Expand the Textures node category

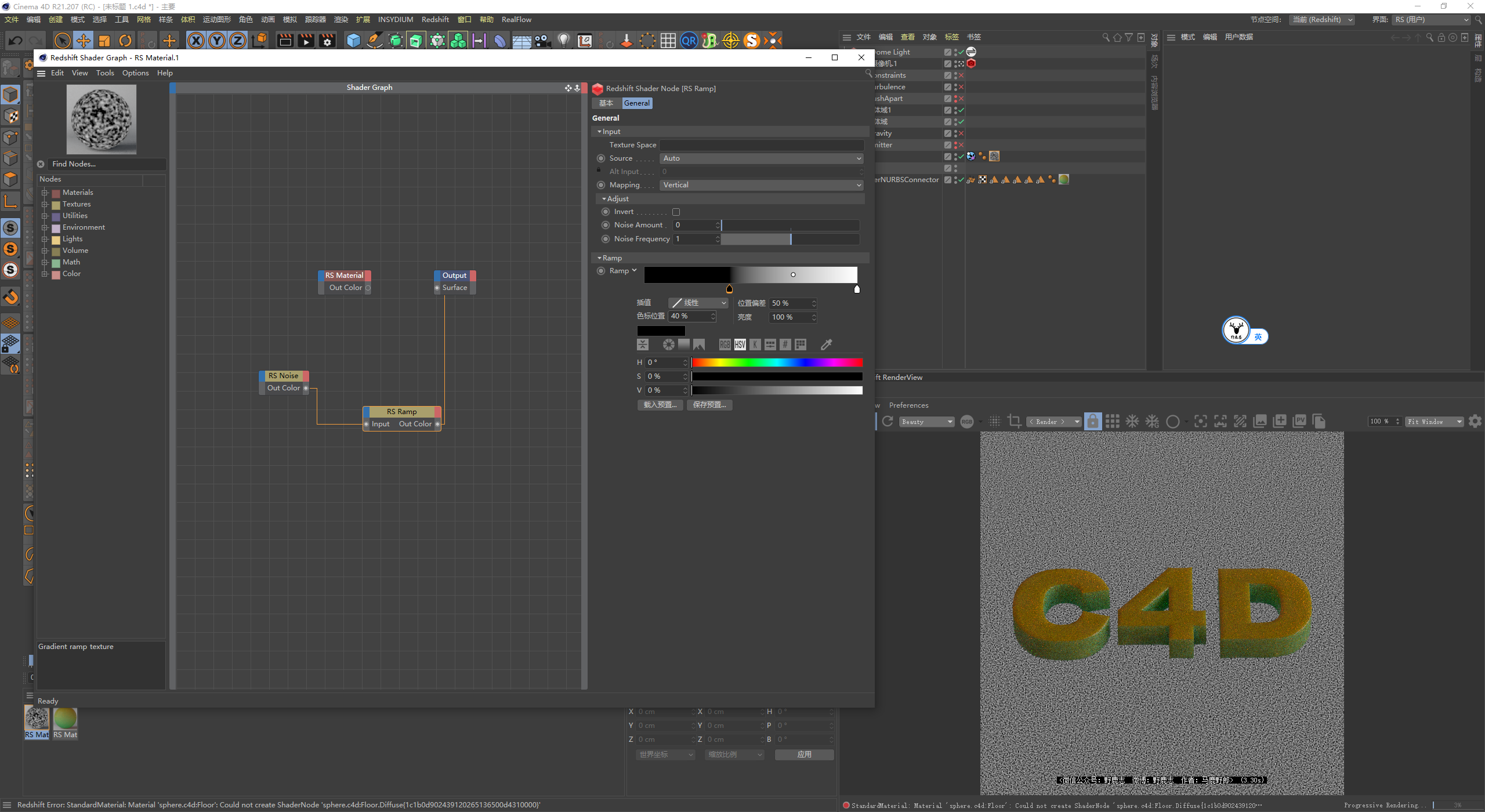(45, 204)
